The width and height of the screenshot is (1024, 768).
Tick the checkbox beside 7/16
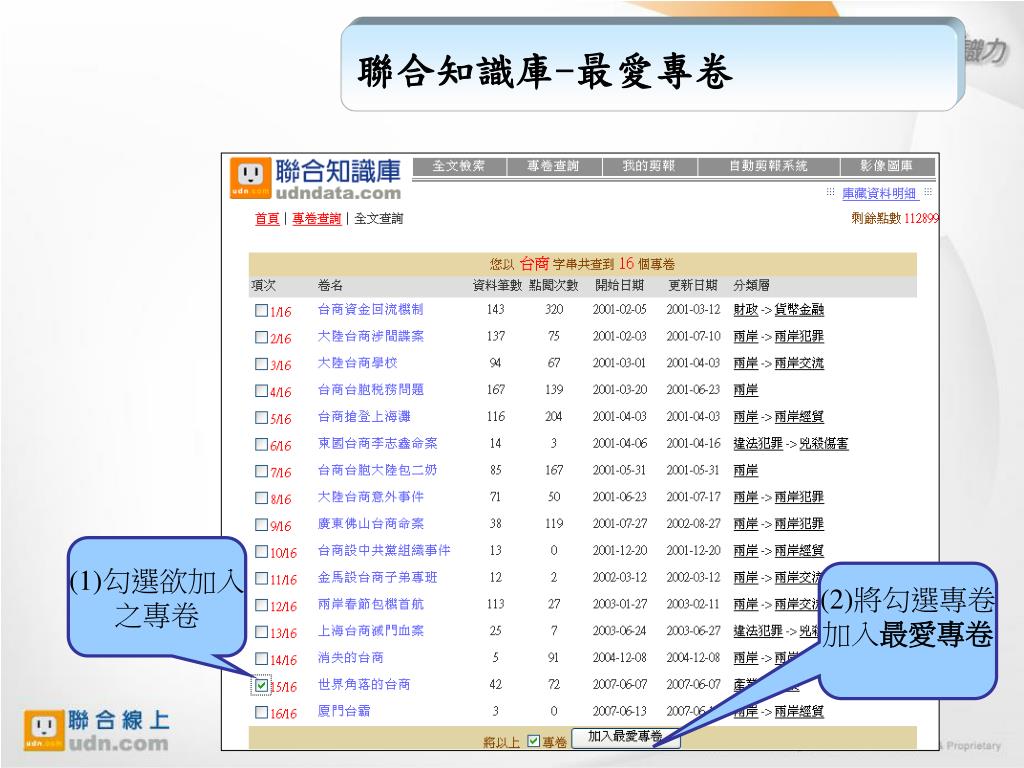(261, 471)
